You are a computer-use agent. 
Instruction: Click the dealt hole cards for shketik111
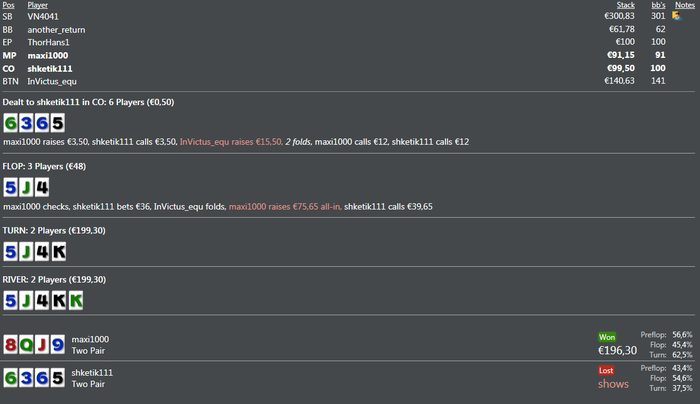coord(34,123)
